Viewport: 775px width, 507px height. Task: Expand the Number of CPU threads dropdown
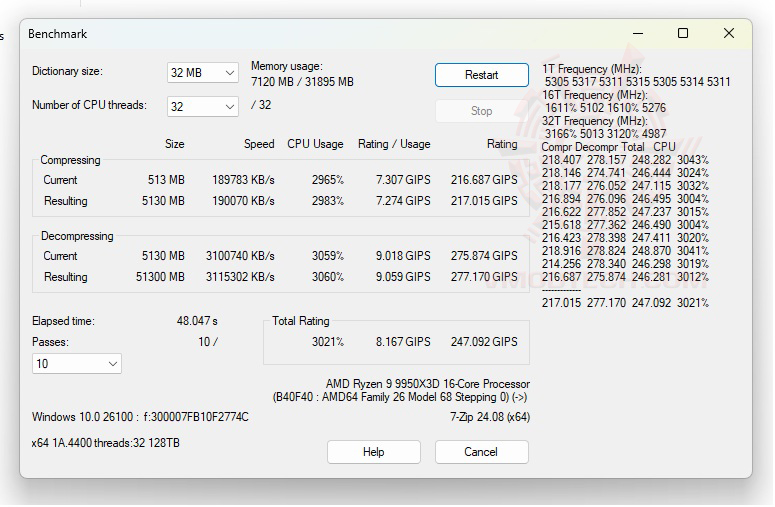203,107
